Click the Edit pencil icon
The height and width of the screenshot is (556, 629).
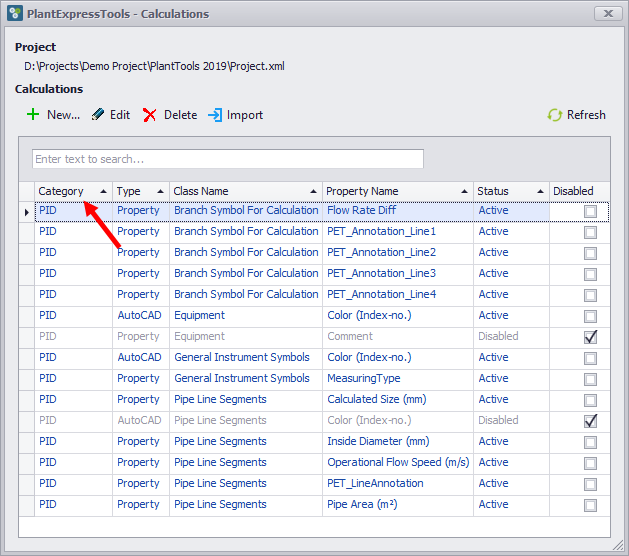(x=98, y=115)
